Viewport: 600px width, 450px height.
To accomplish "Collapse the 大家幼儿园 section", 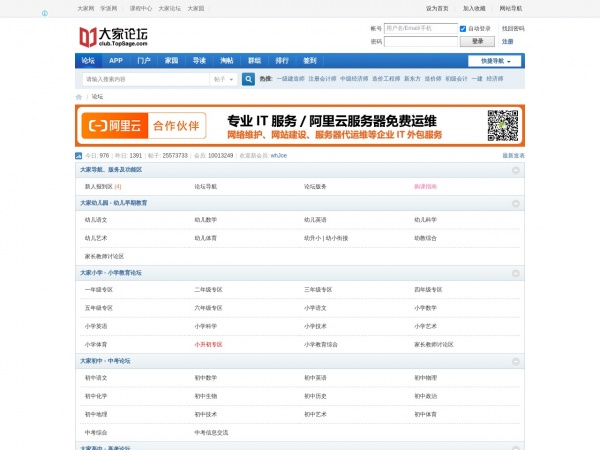I will [x=516, y=204].
